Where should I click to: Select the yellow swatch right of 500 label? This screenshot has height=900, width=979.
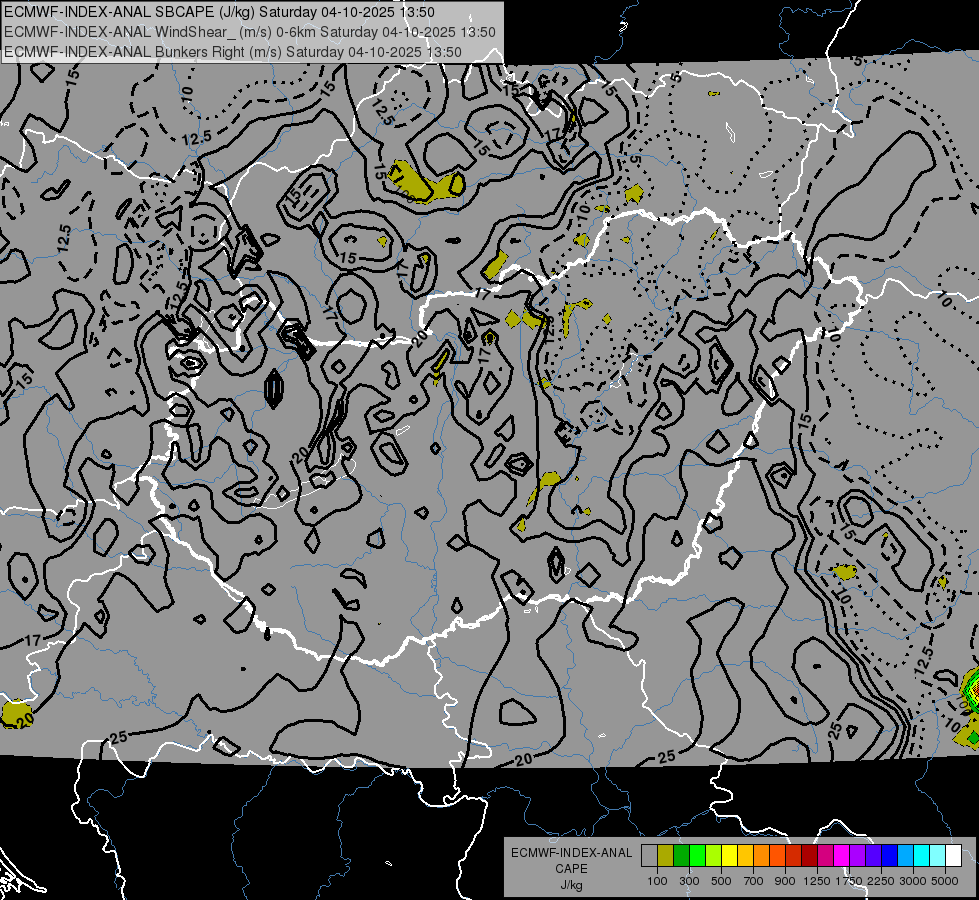pyautogui.click(x=729, y=856)
